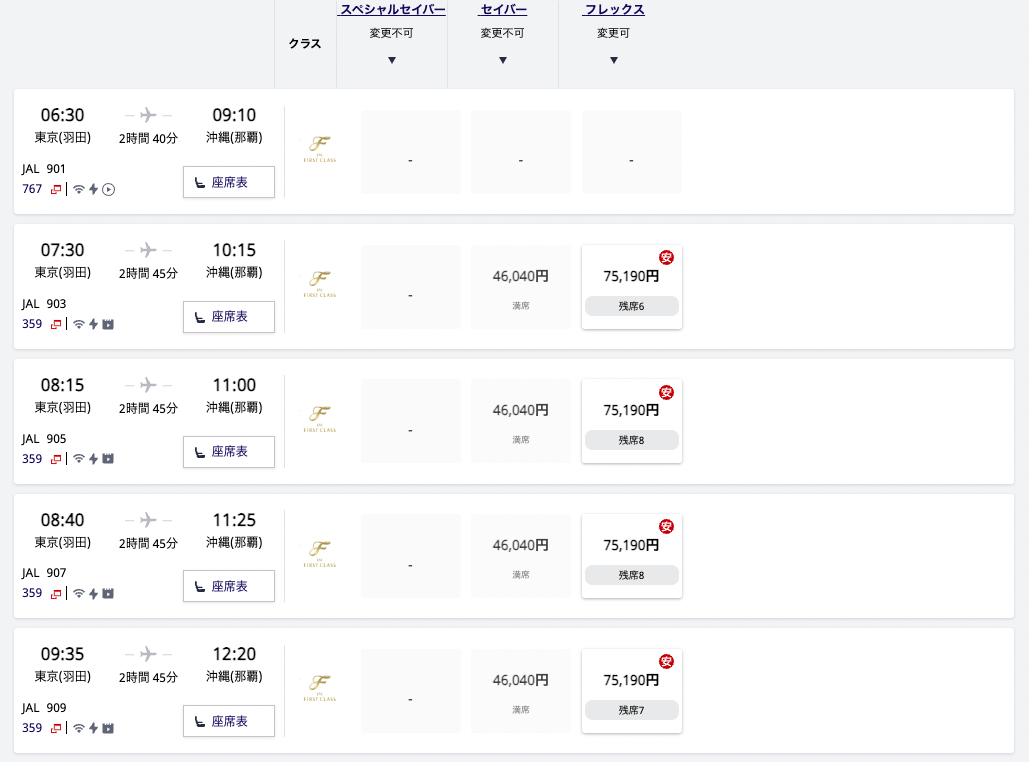Click the First Class logo on 08:40 flight

(x=320, y=553)
